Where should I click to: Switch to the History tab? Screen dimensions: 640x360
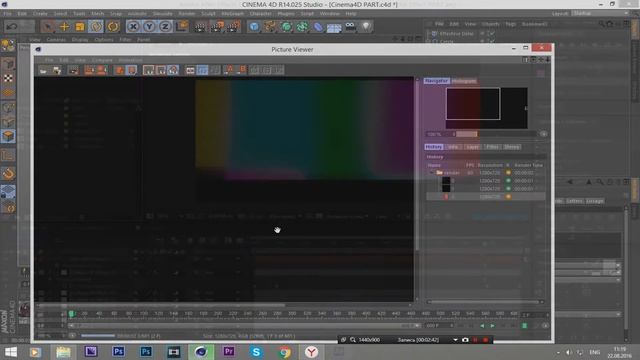[433, 147]
